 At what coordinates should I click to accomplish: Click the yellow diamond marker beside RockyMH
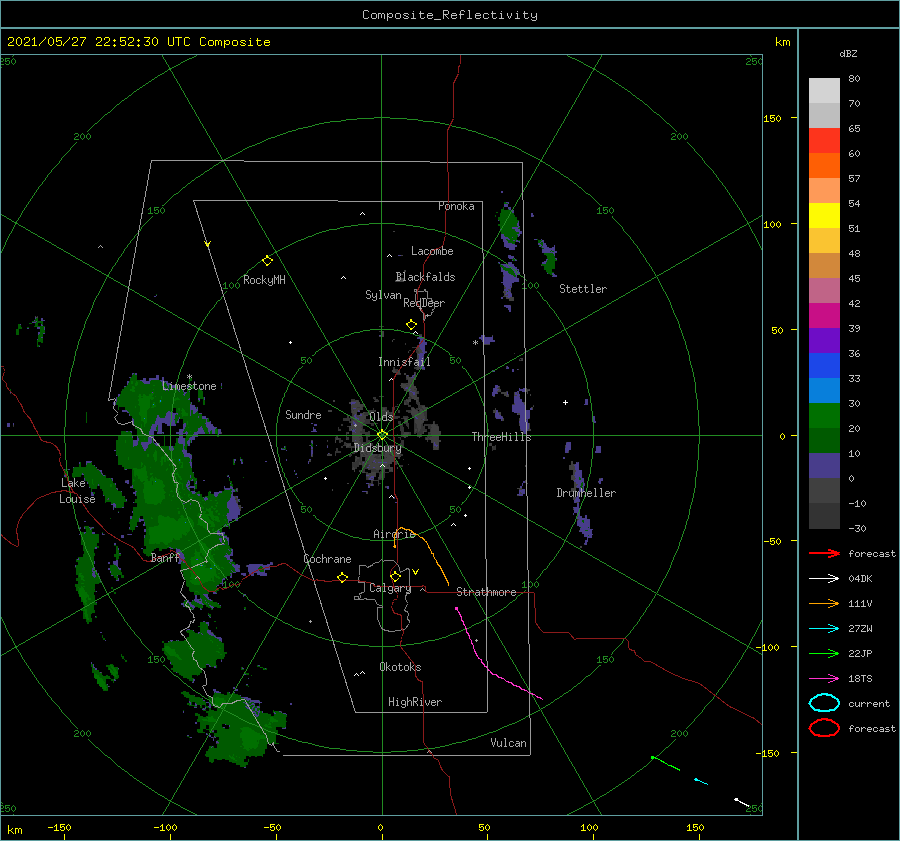(x=267, y=261)
